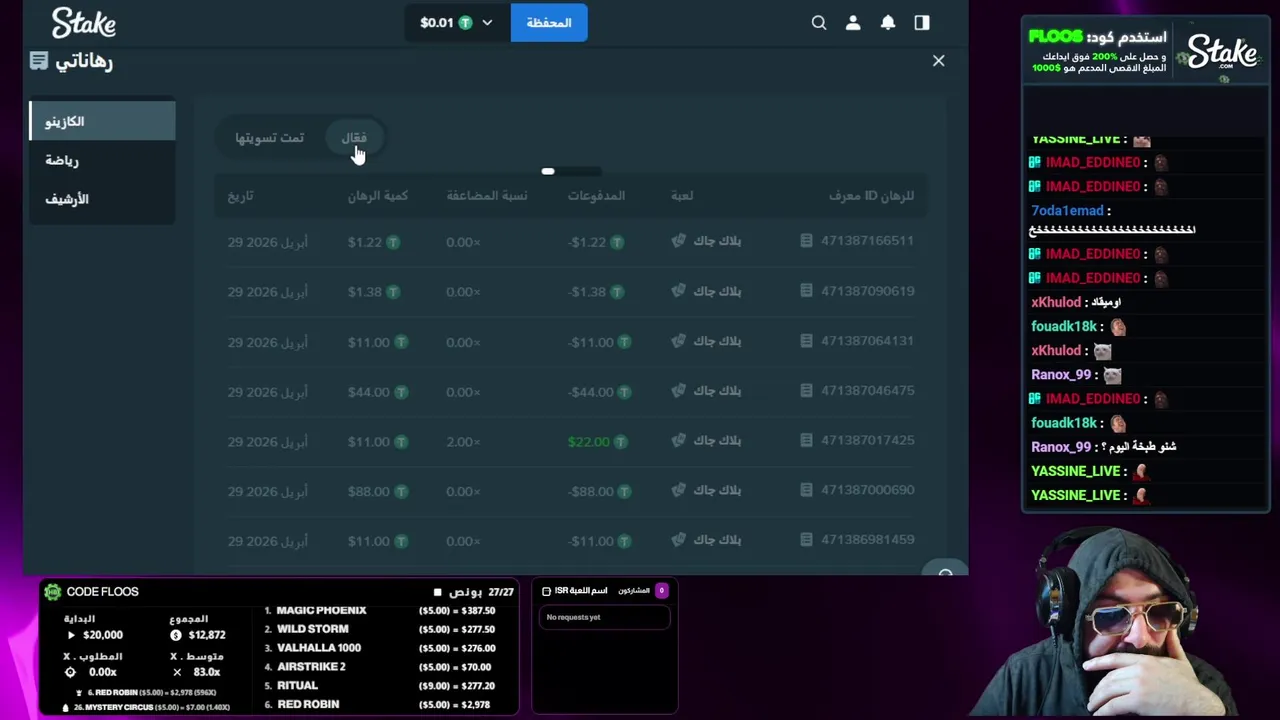
Task: Click the No requests yet box
Action: click(x=604, y=617)
